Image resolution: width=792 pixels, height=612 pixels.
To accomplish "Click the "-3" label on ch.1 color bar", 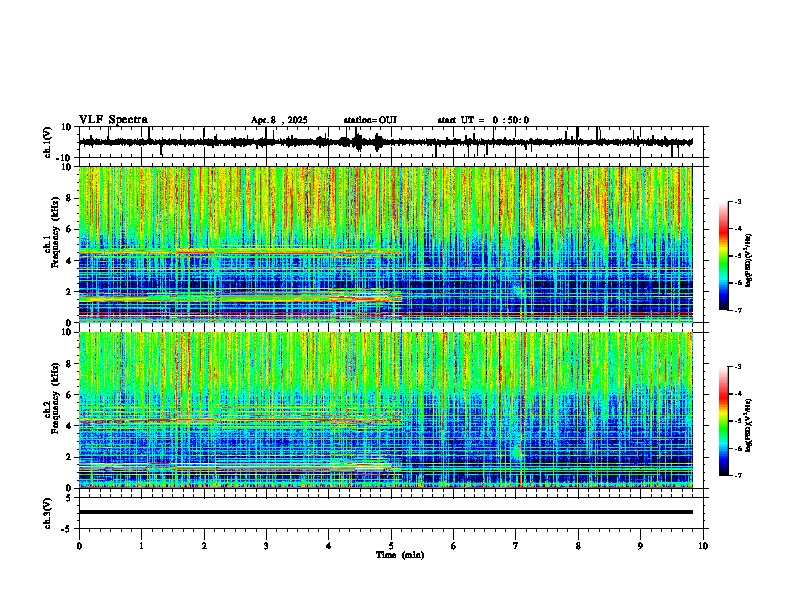I will 737,202.
